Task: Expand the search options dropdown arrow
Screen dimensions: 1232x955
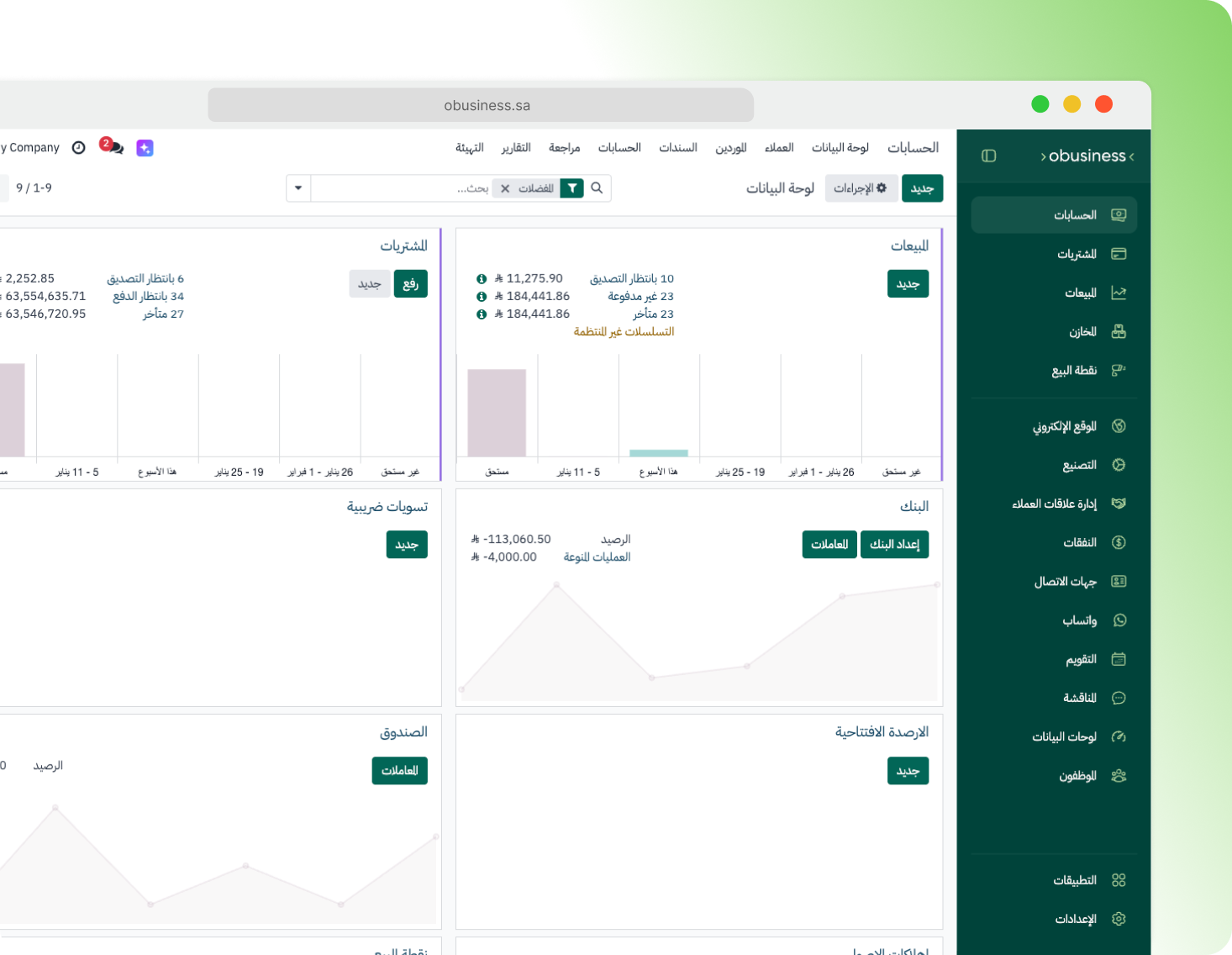Action: 298,188
